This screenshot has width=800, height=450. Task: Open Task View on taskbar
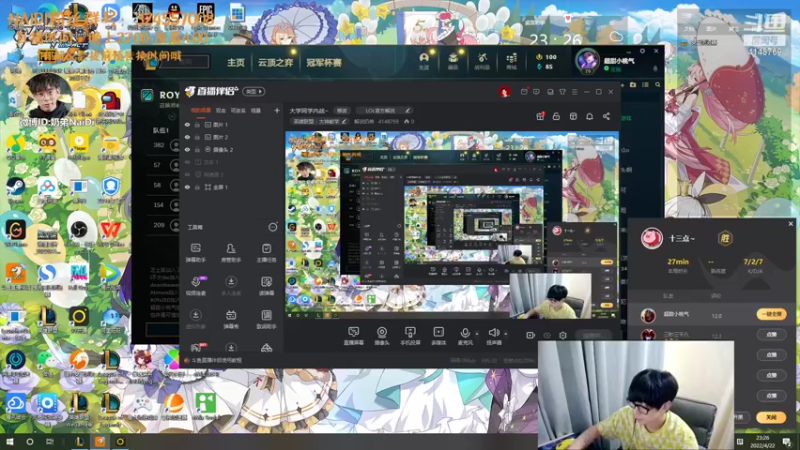50,442
